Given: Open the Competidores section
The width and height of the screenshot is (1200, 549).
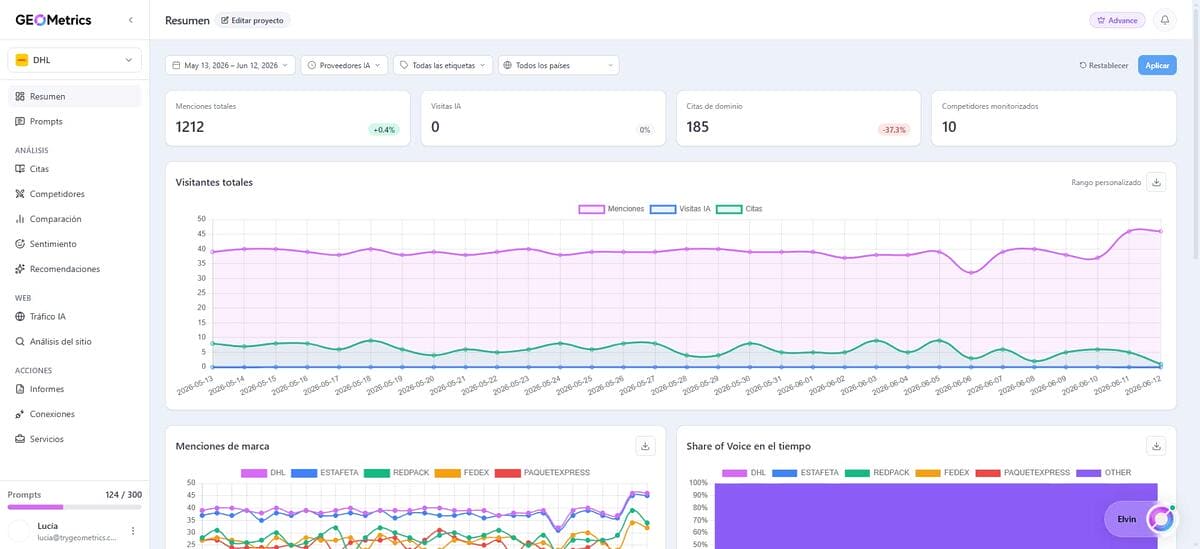Looking at the screenshot, I should pyautogui.click(x=75, y=194).
